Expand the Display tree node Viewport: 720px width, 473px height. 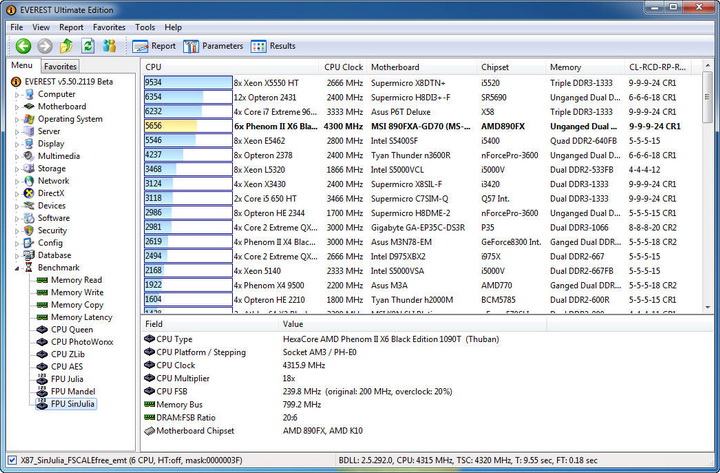(x=17, y=144)
